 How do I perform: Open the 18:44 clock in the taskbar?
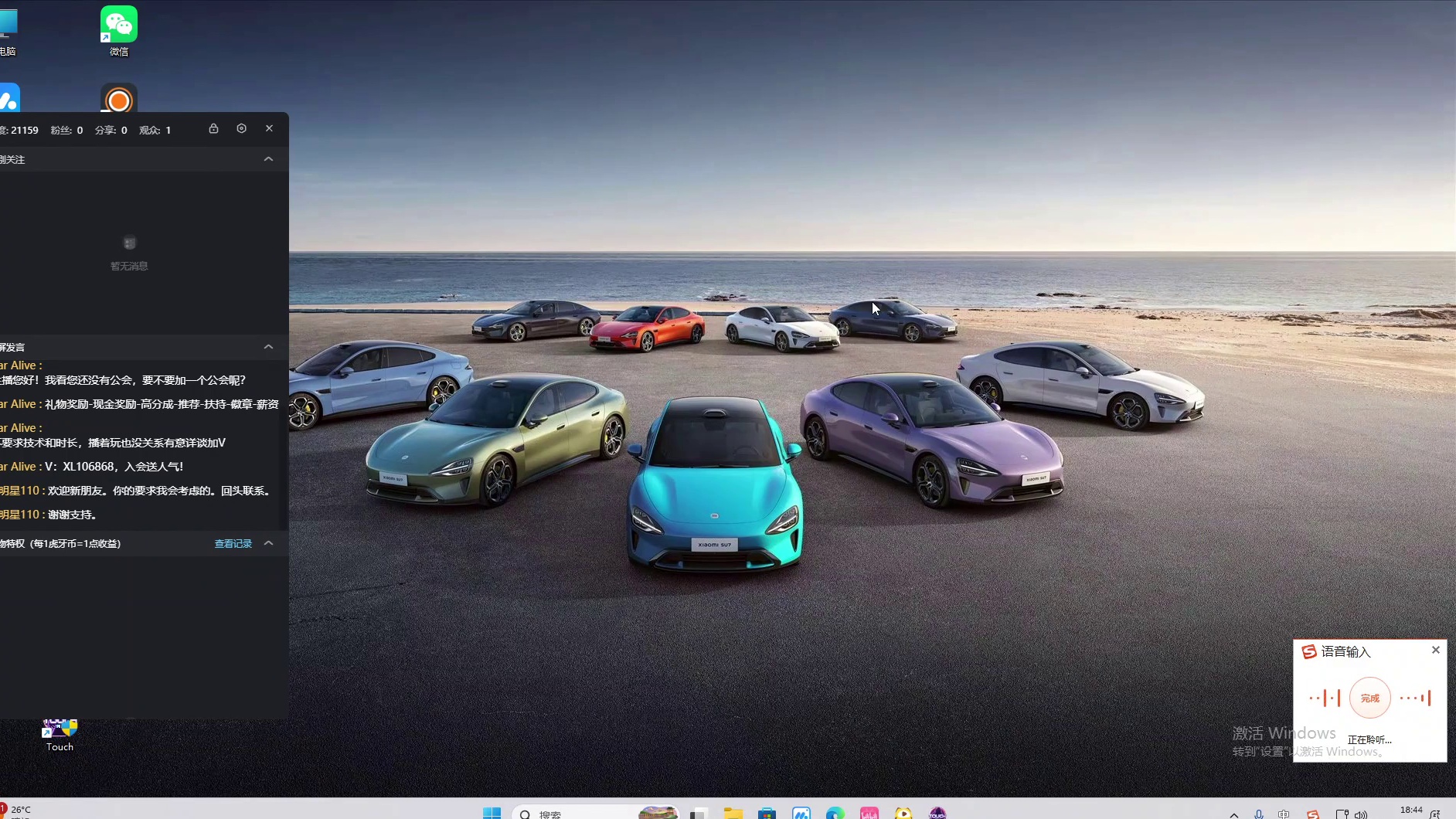coord(1411,811)
